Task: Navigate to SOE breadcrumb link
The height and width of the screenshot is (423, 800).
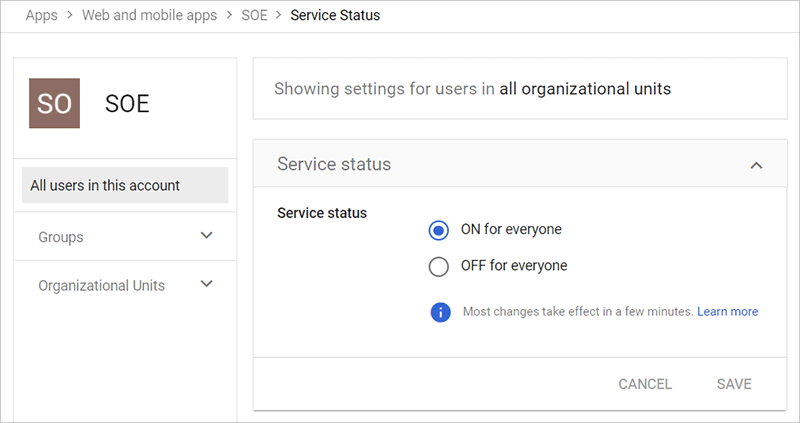Action: click(x=256, y=16)
